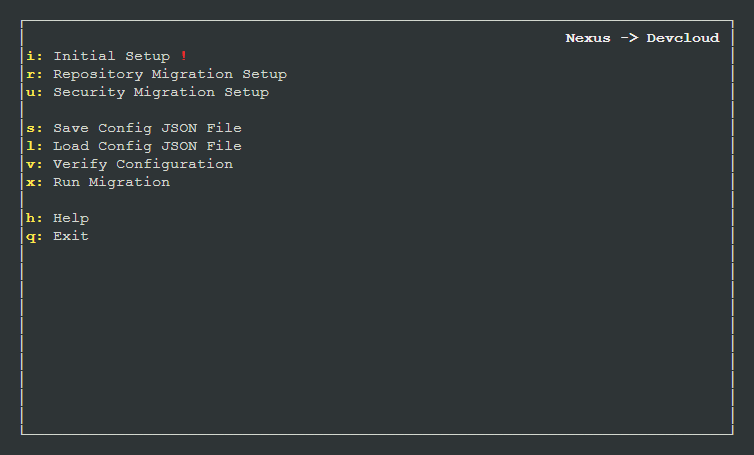Select Repository Migration Setup option
754x455 pixels.
(x=169, y=74)
